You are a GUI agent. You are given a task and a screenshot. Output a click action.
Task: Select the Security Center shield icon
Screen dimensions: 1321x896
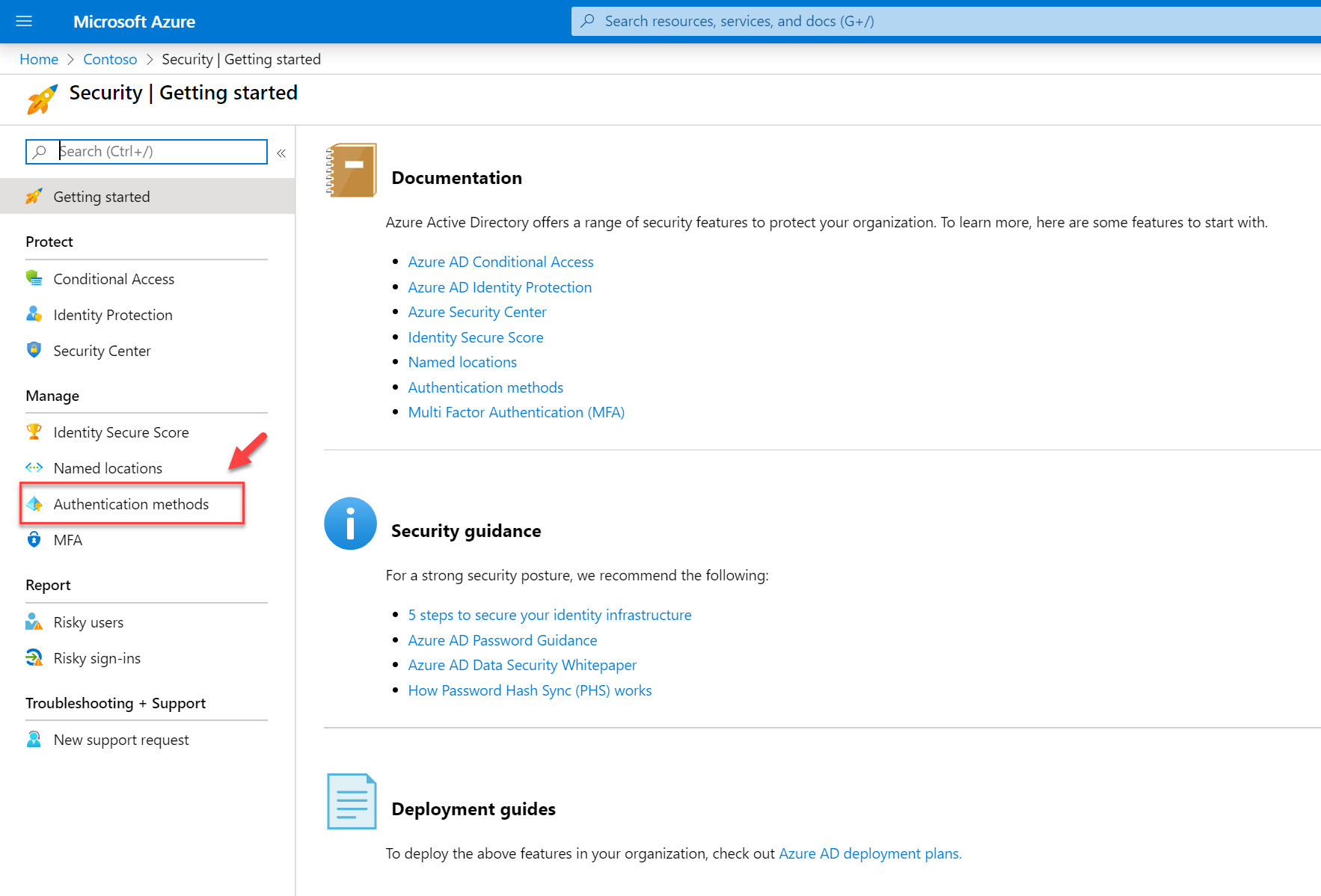tap(34, 350)
